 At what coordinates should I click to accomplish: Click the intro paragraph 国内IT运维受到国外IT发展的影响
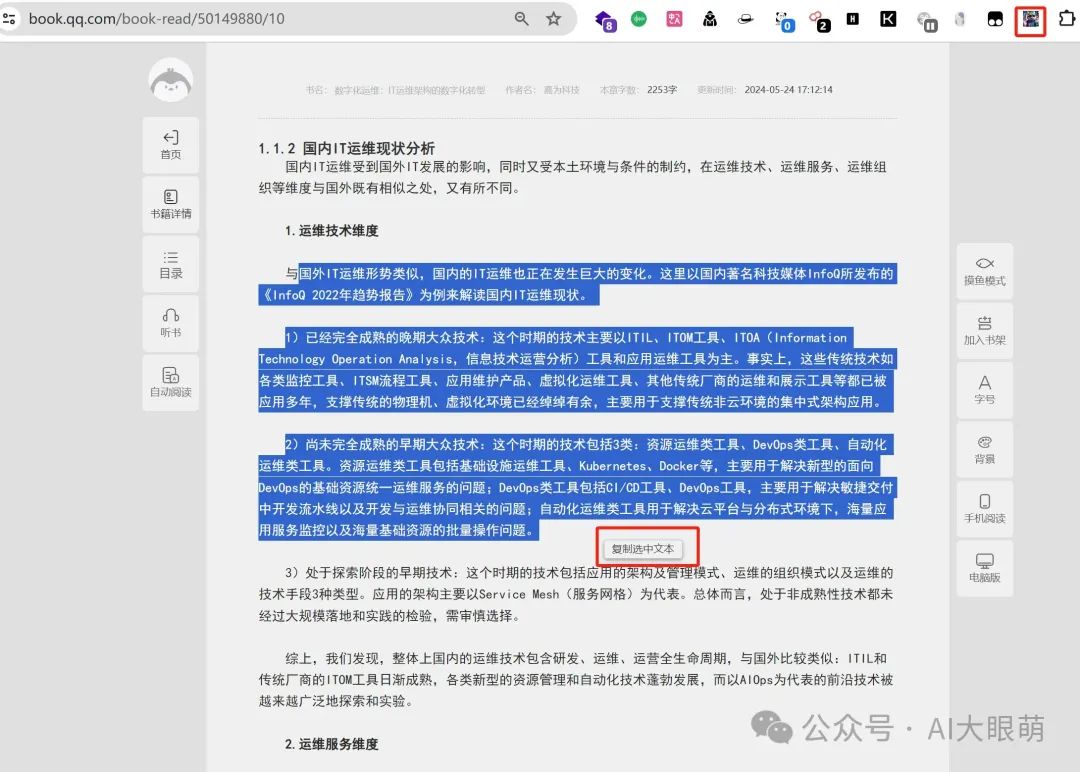(x=572, y=177)
